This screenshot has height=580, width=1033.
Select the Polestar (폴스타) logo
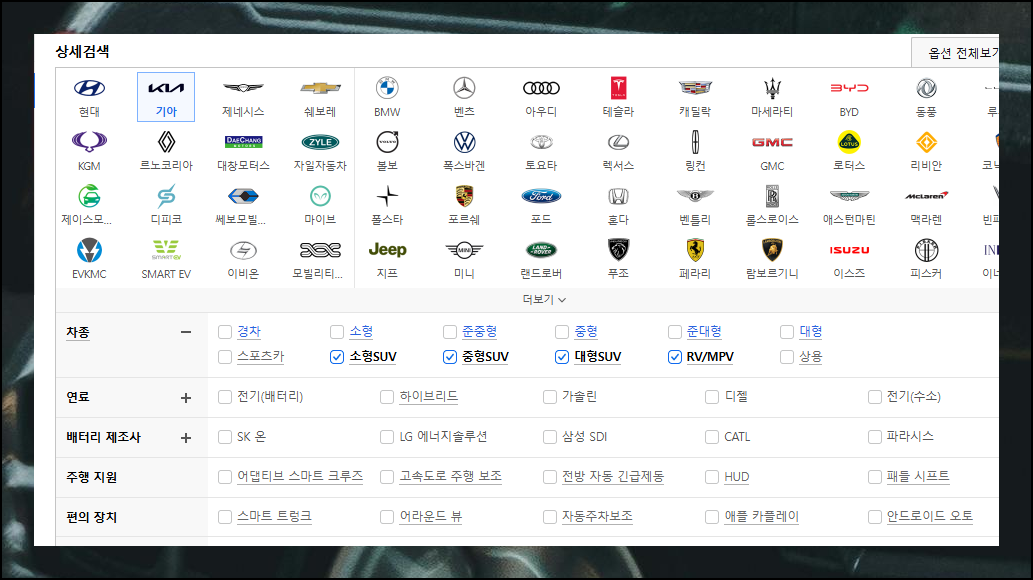click(x=387, y=196)
